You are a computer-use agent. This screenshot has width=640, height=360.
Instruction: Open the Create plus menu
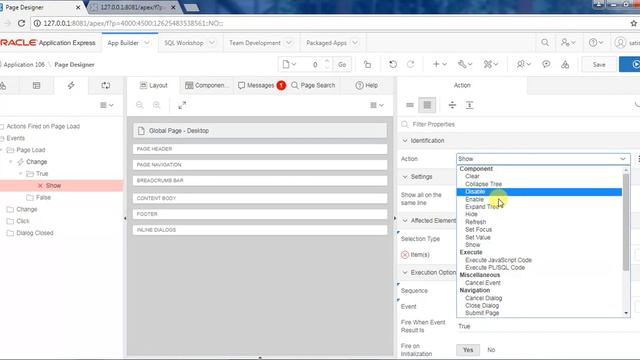[x=440, y=64]
